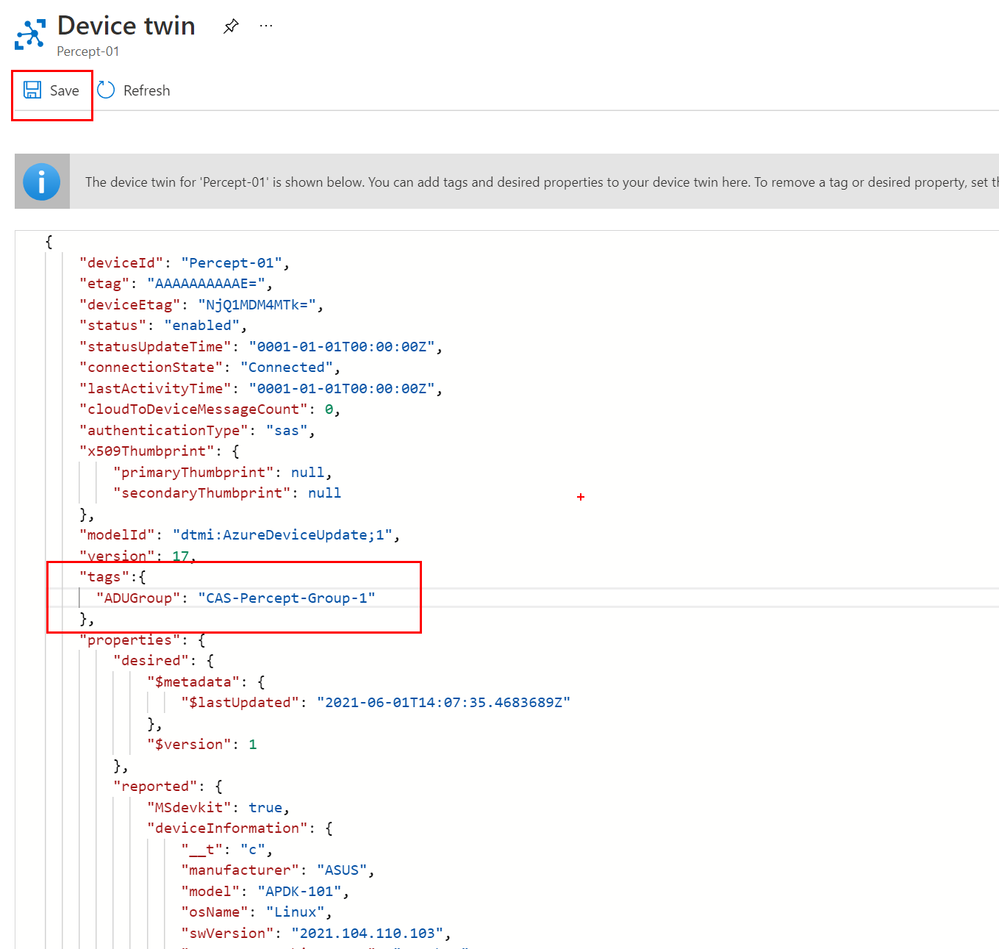
Task: Click the "APDK-101" model value
Action: click(299, 891)
